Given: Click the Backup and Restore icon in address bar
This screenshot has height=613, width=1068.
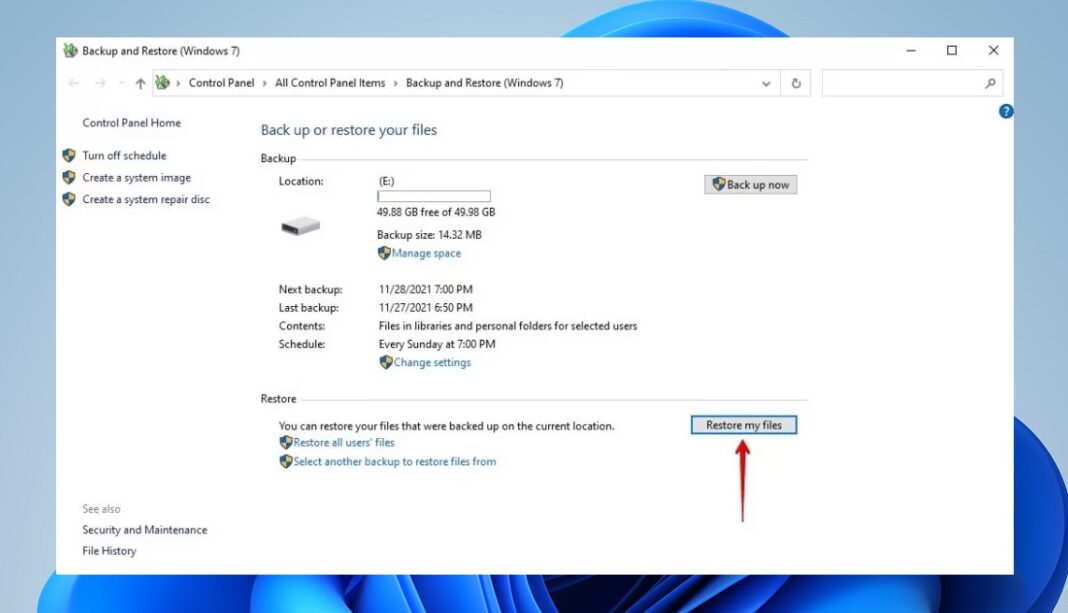Looking at the screenshot, I should coord(160,83).
